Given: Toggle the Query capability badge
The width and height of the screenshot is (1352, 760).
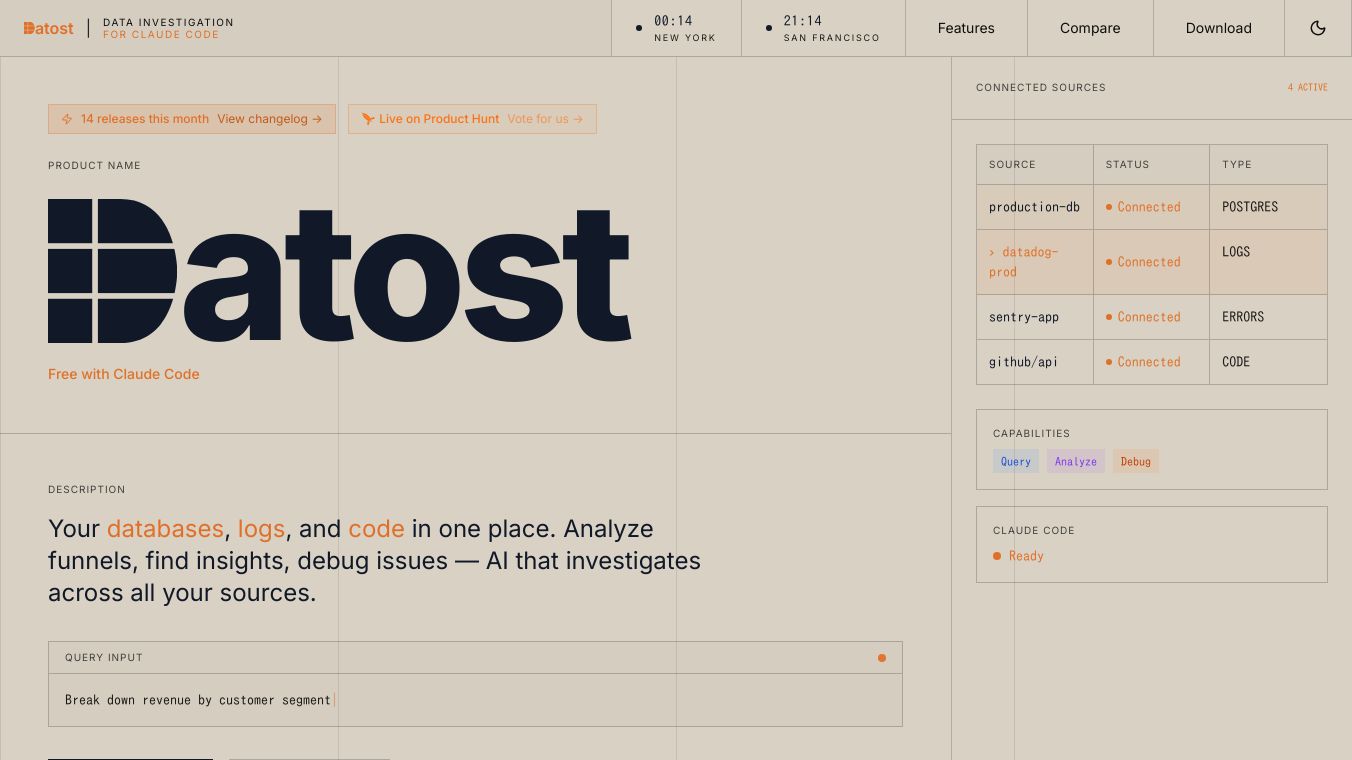Looking at the screenshot, I should (x=1016, y=461).
